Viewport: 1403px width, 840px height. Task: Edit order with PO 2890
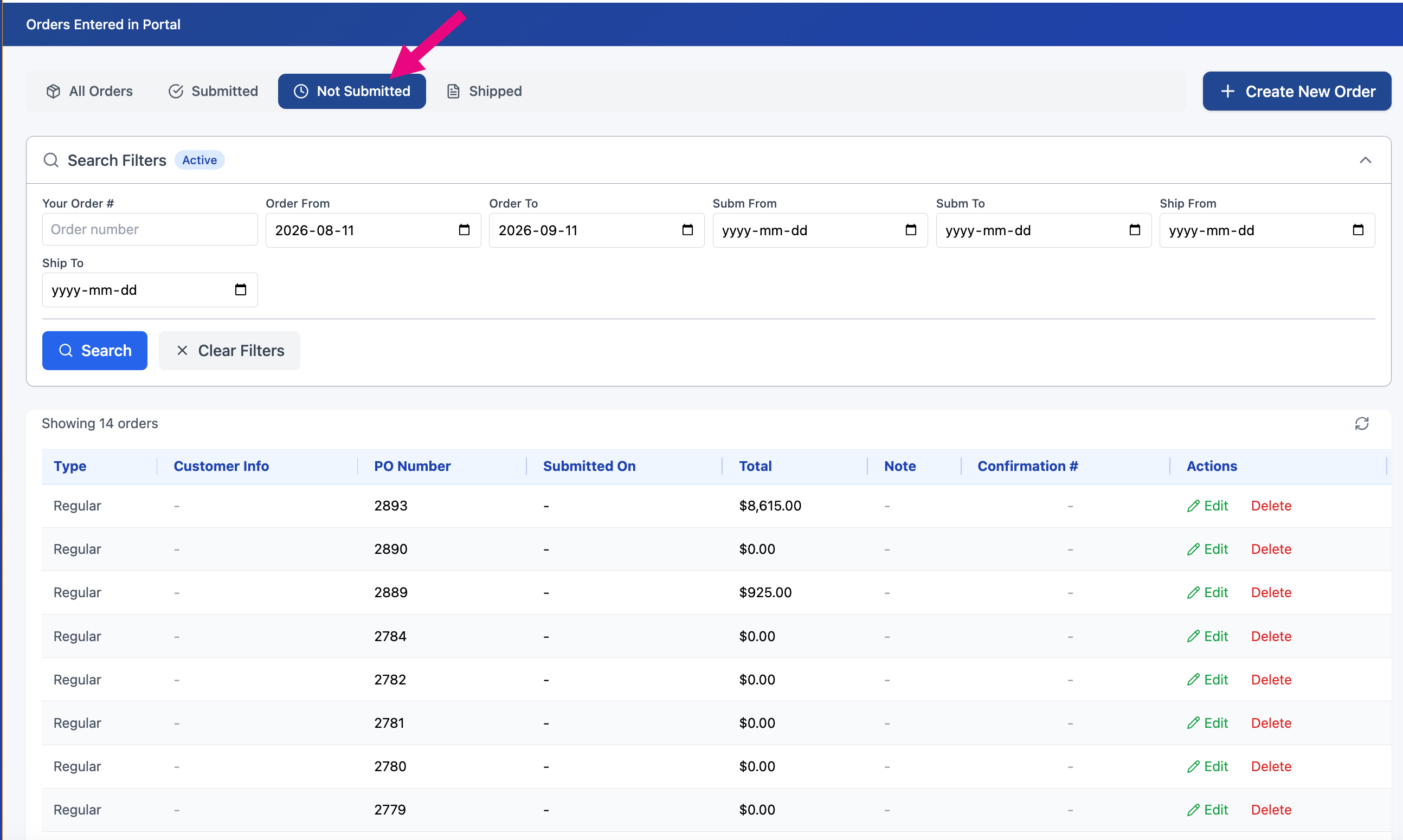[x=1207, y=549]
